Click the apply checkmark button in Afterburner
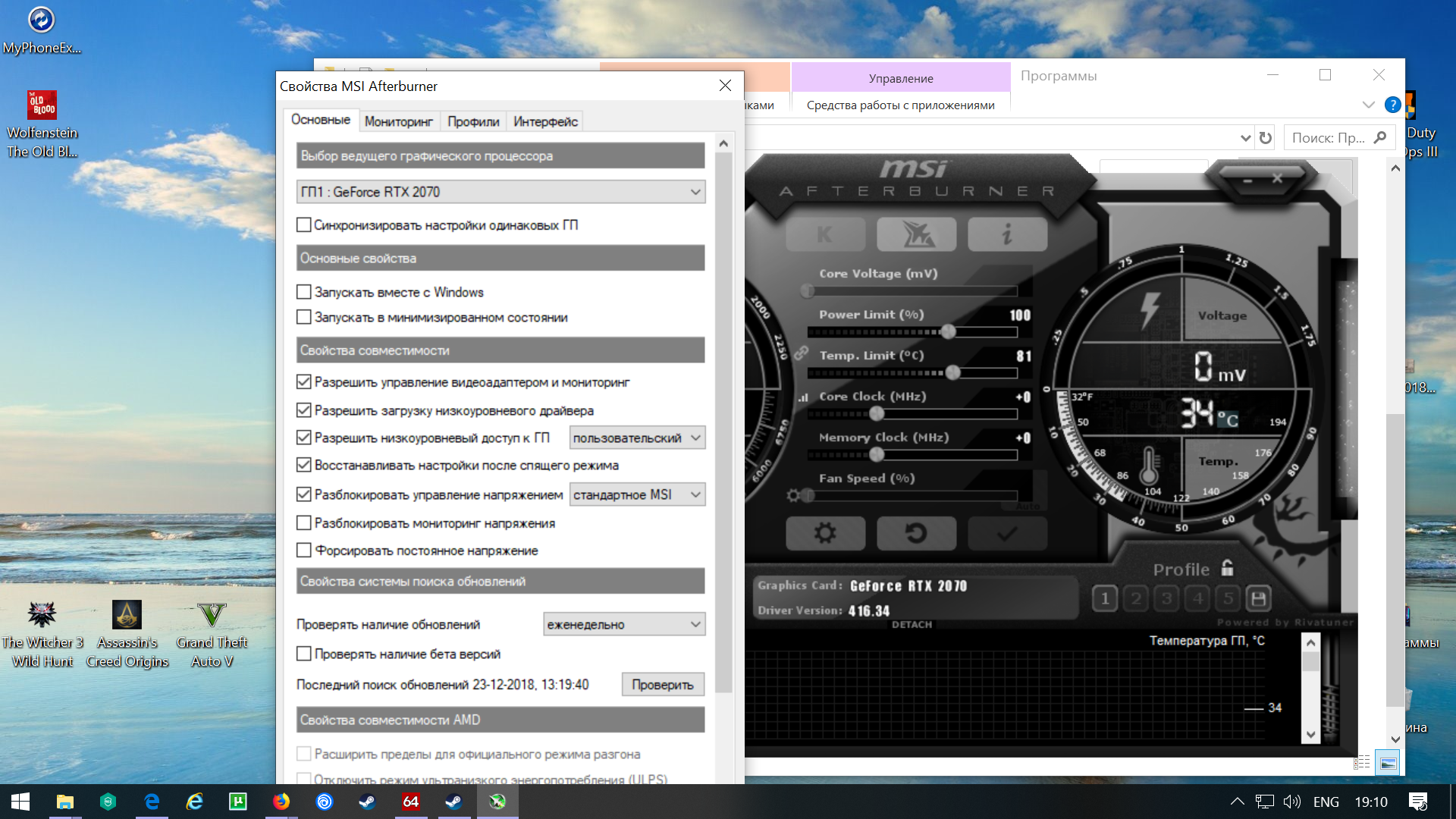The height and width of the screenshot is (819, 1456). pyautogui.click(x=1007, y=534)
